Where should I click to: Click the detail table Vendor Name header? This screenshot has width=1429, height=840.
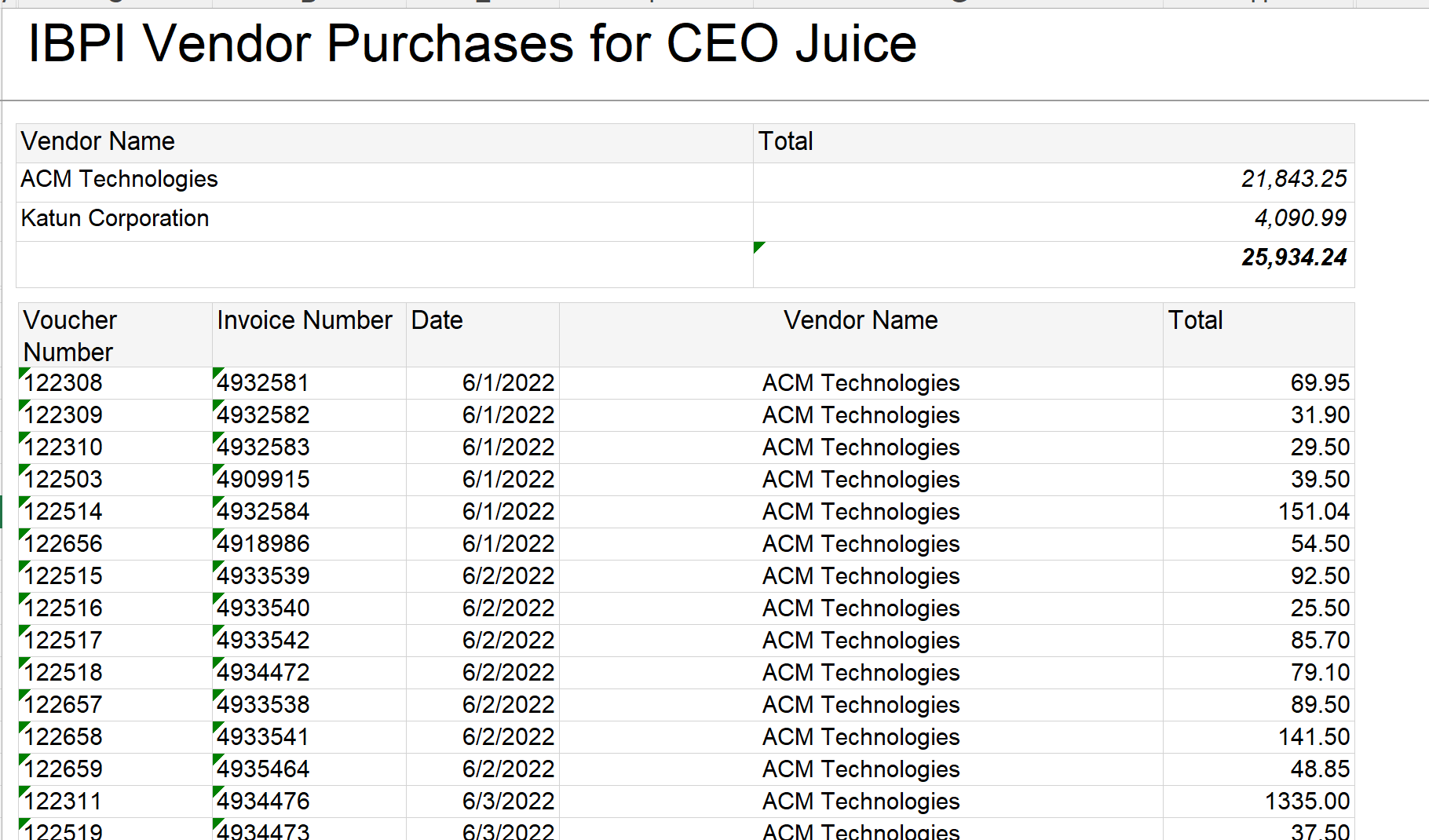tap(861, 335)
